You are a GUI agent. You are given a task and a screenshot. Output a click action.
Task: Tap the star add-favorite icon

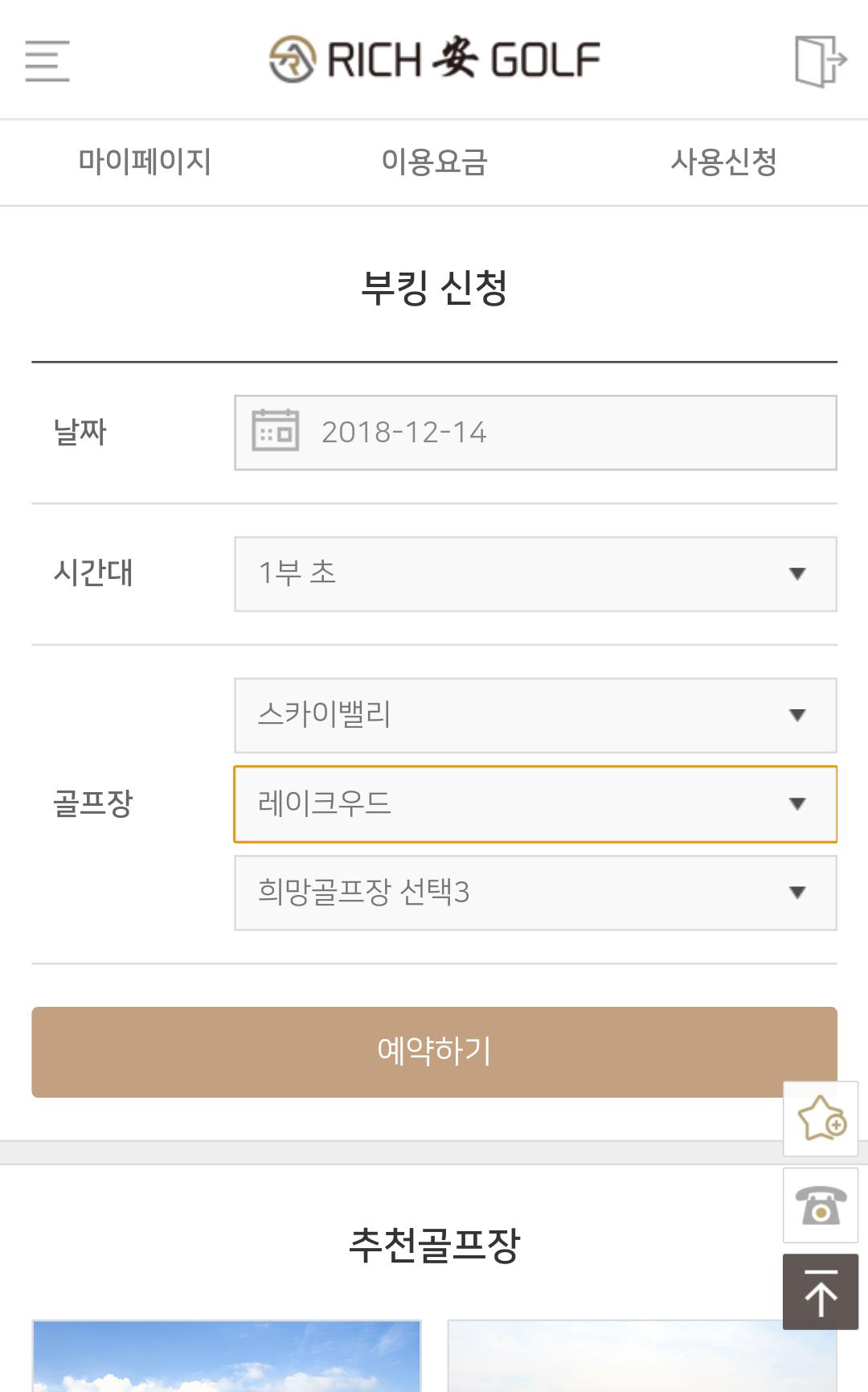click(821, 1119)
